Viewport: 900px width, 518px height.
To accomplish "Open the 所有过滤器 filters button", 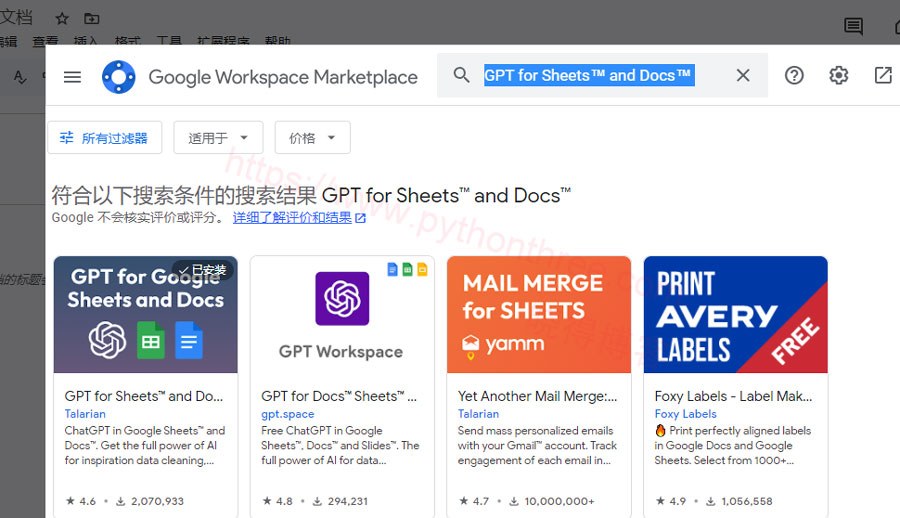I will point(104,137).
